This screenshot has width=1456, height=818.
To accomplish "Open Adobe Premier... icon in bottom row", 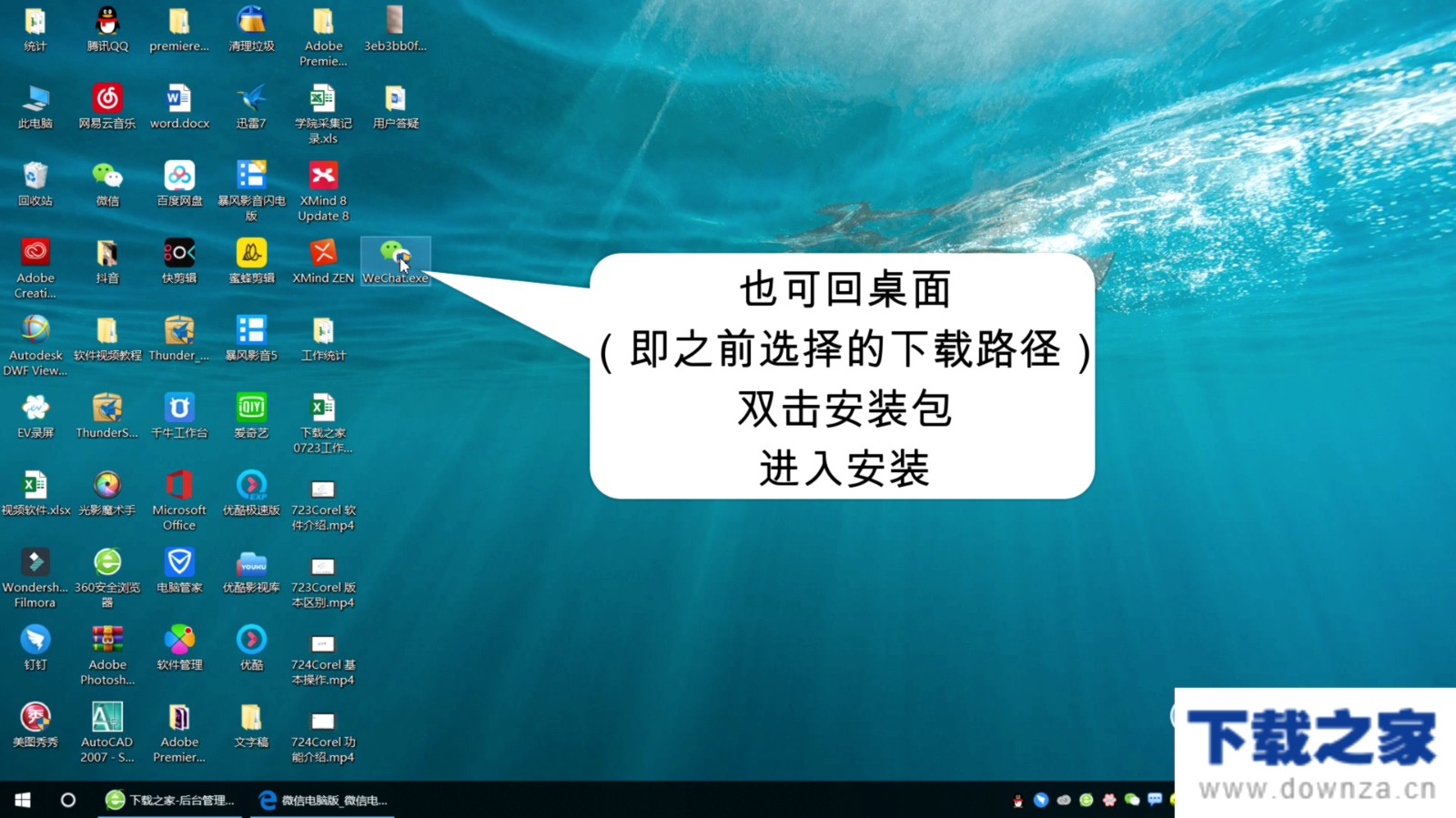I will 179,732.
